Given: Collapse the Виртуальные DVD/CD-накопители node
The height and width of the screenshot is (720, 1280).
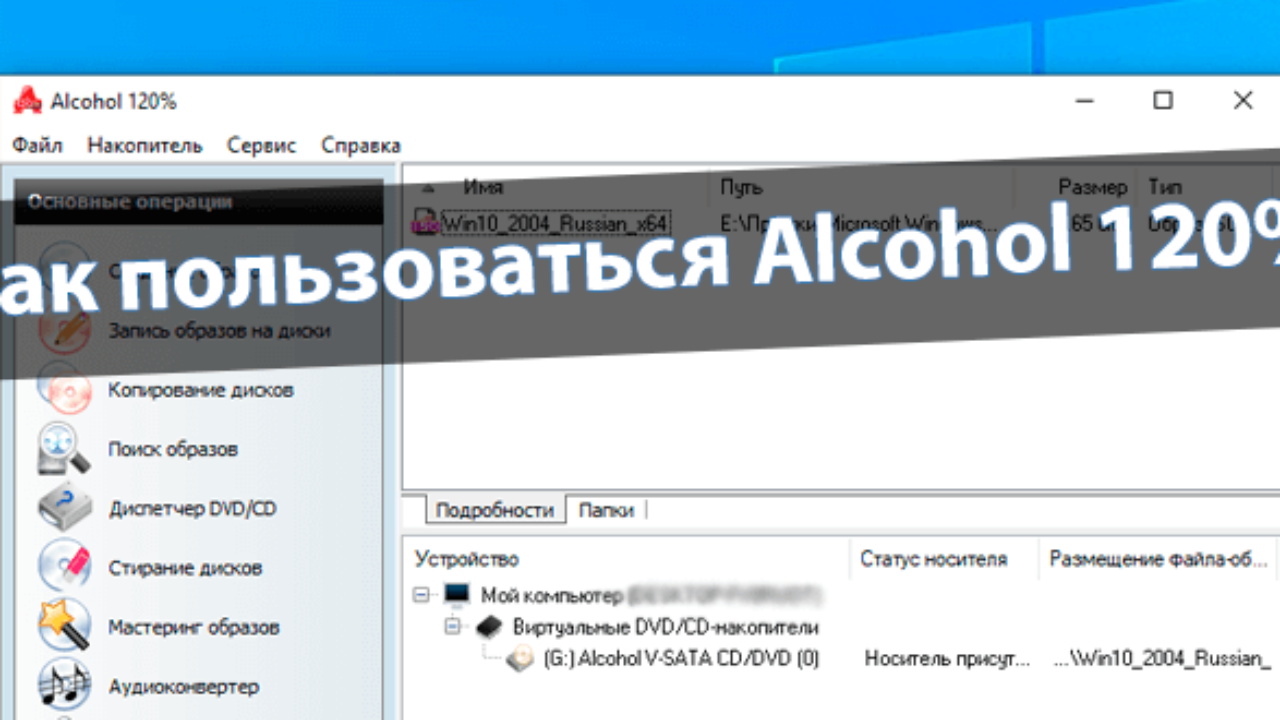Looking at the screenshot, I should coord(453,627).
